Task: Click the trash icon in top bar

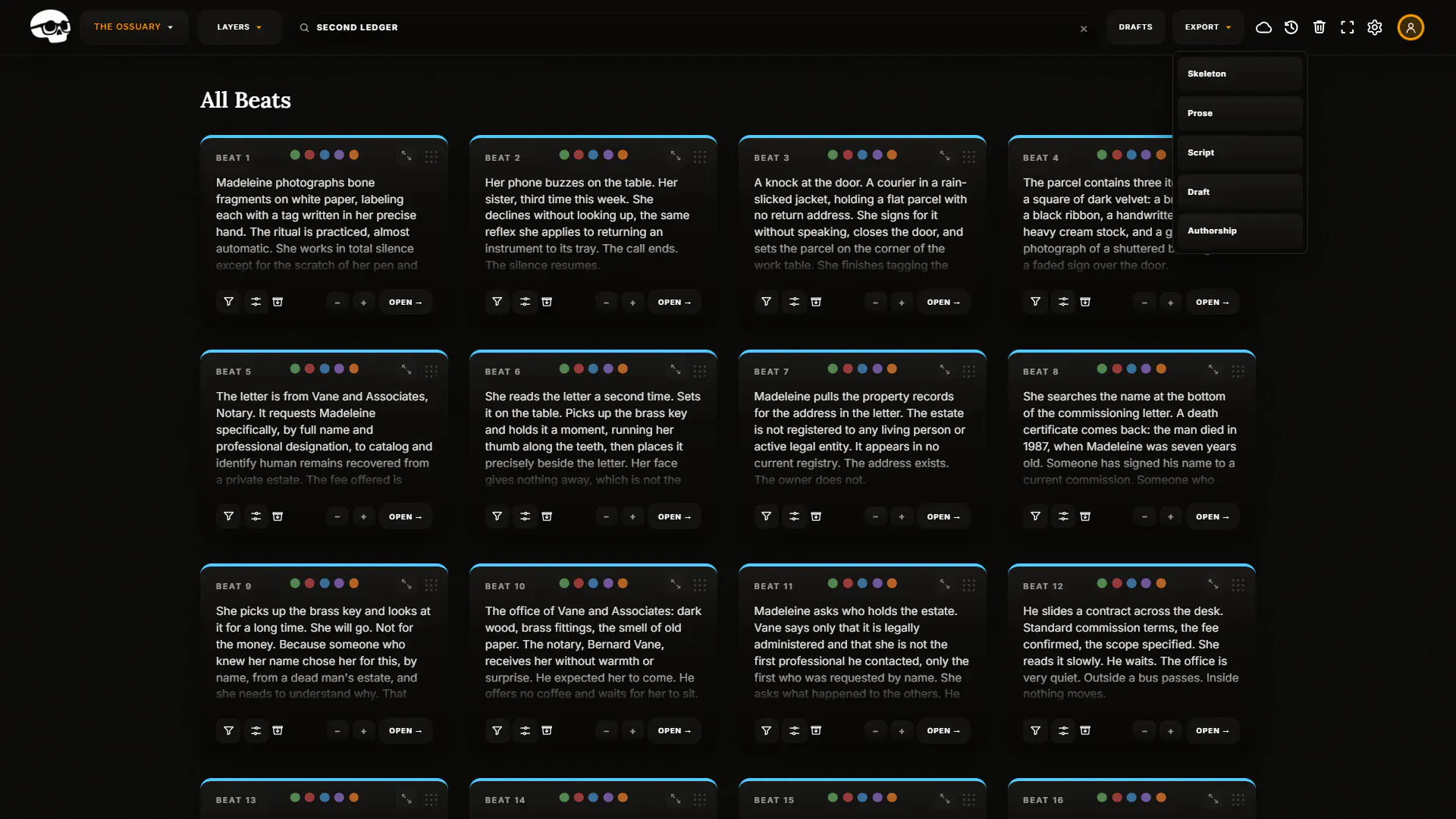Action: pyautogui.click(x=1319, y=27)
